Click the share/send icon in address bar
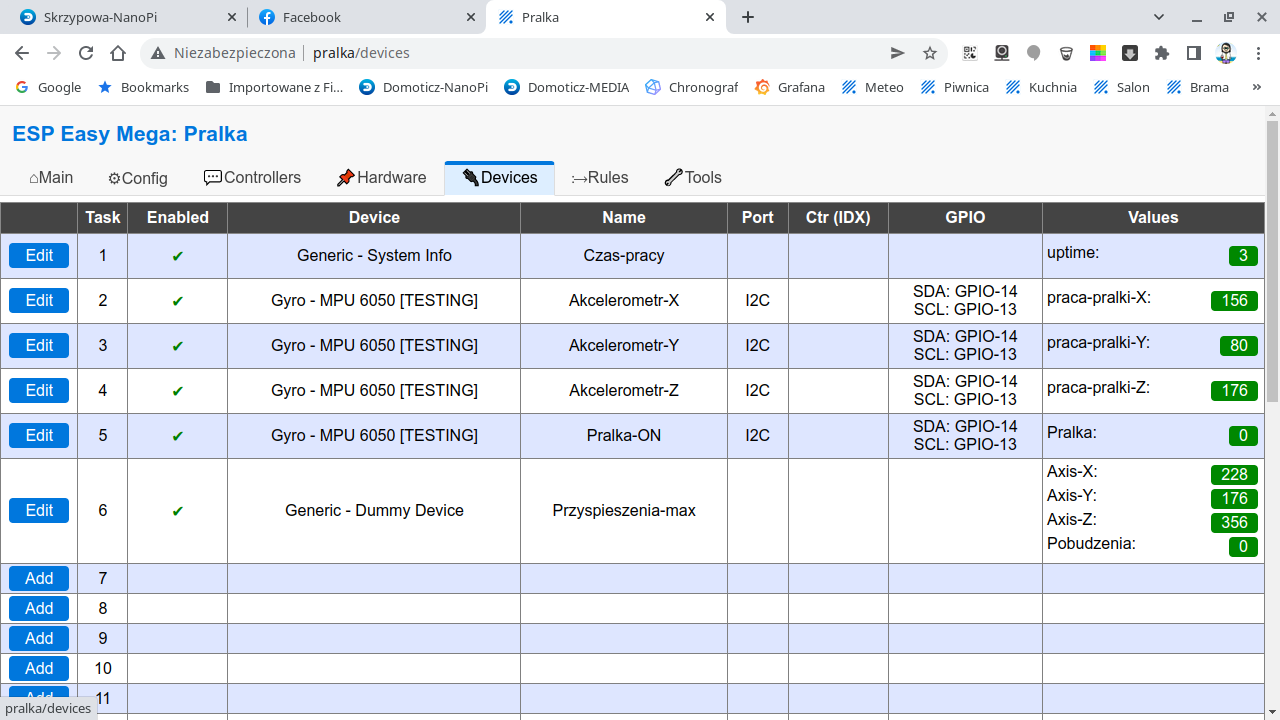 [x=898, y=53]
